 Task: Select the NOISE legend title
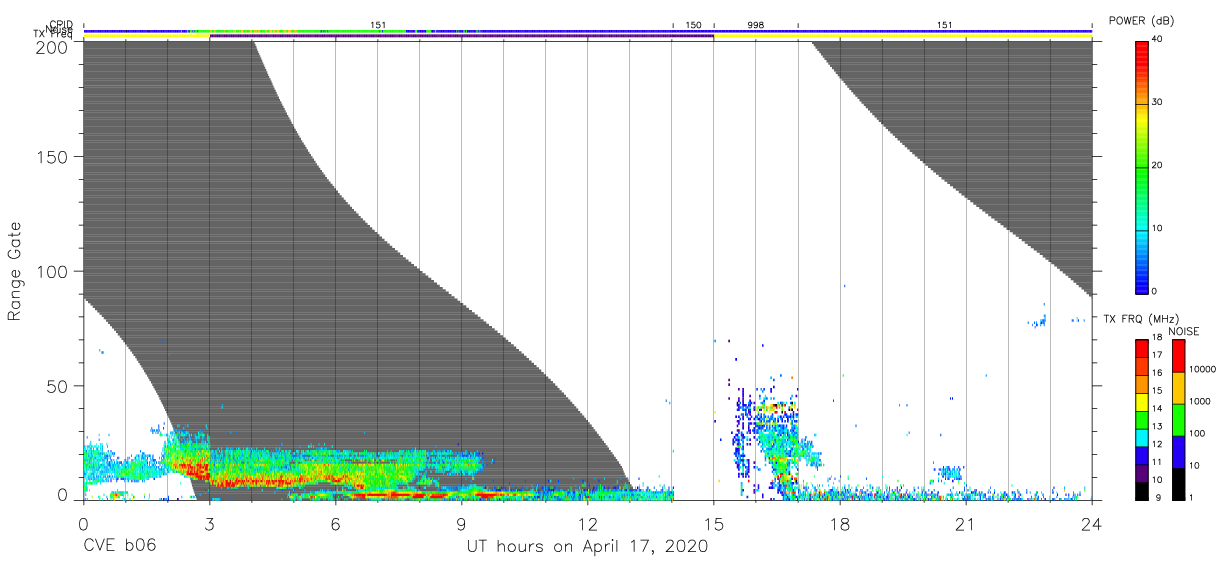pyautogui.click(x=1183, y=331)
